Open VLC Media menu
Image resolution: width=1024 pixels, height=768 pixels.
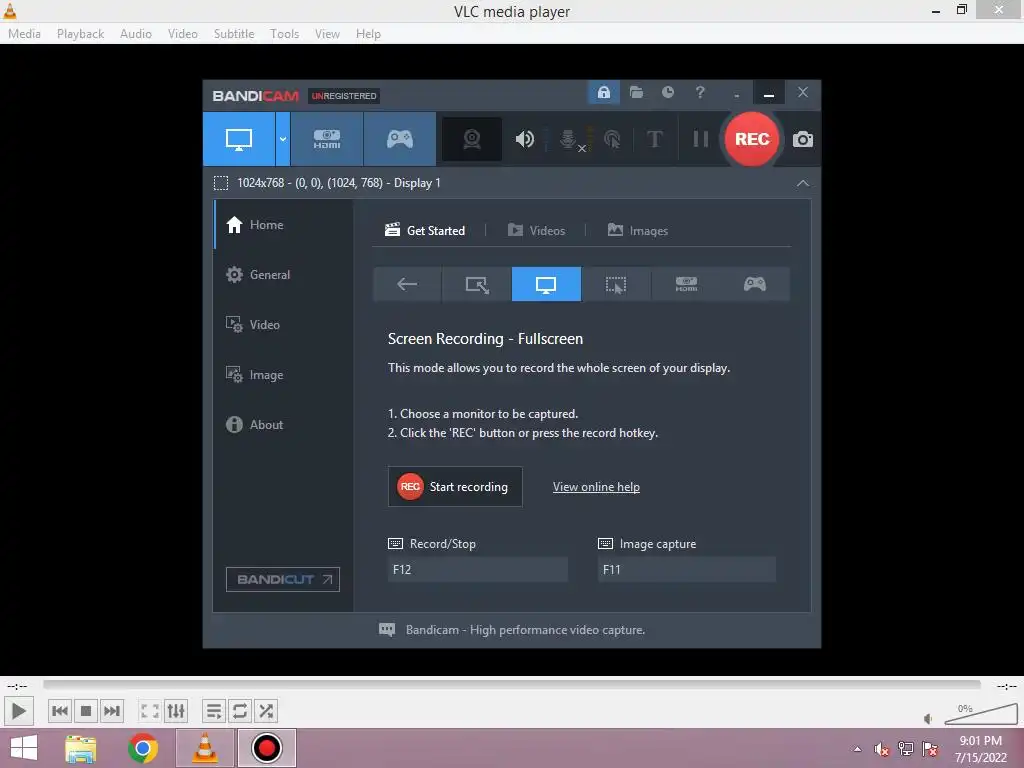click(24, 34)
